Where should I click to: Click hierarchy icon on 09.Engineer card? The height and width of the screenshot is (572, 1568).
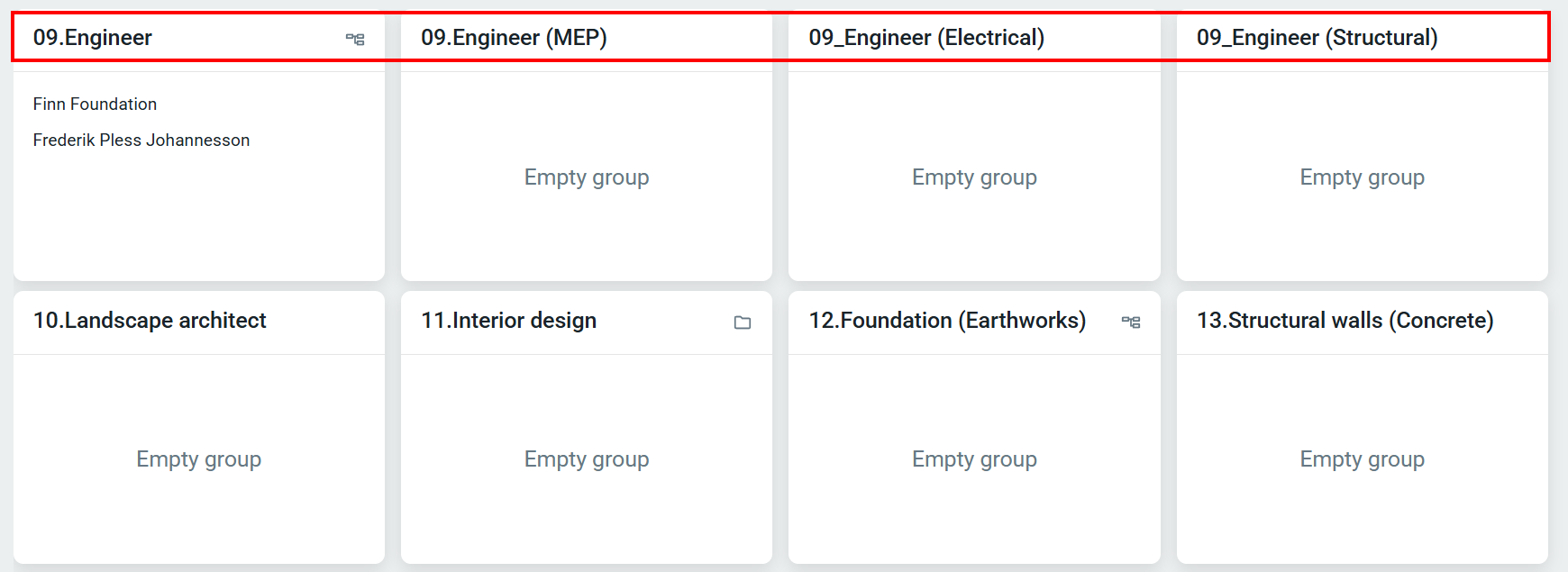tap(355, 39)
